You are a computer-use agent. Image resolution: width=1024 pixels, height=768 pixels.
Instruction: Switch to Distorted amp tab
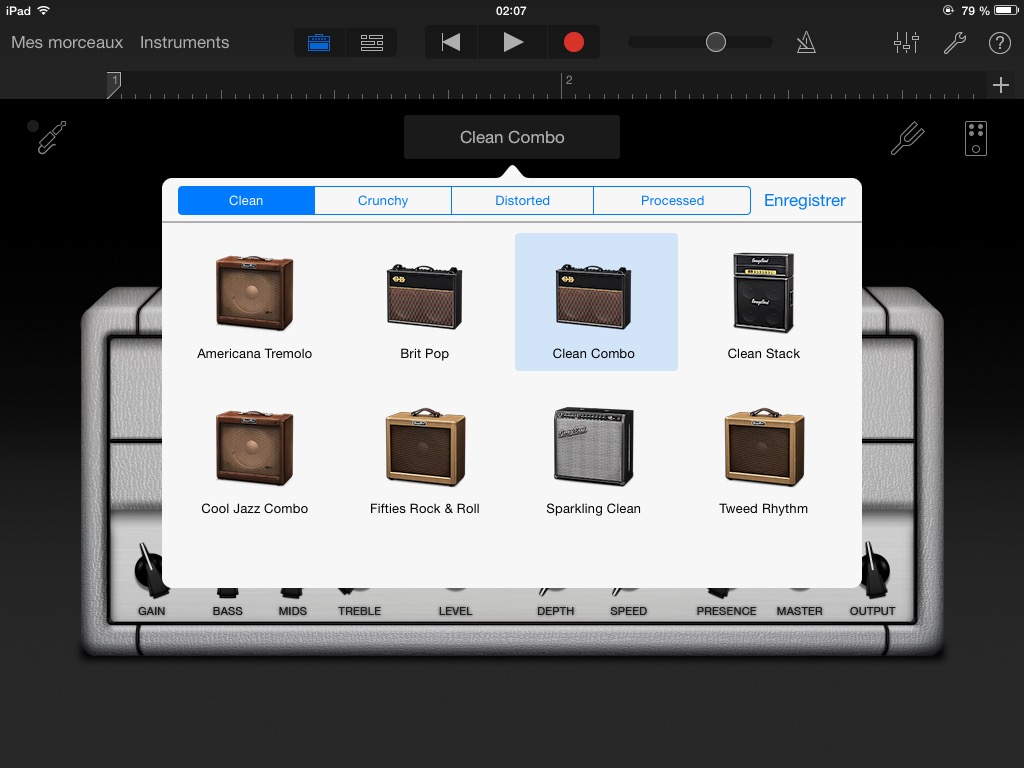[x=522, y=200]
